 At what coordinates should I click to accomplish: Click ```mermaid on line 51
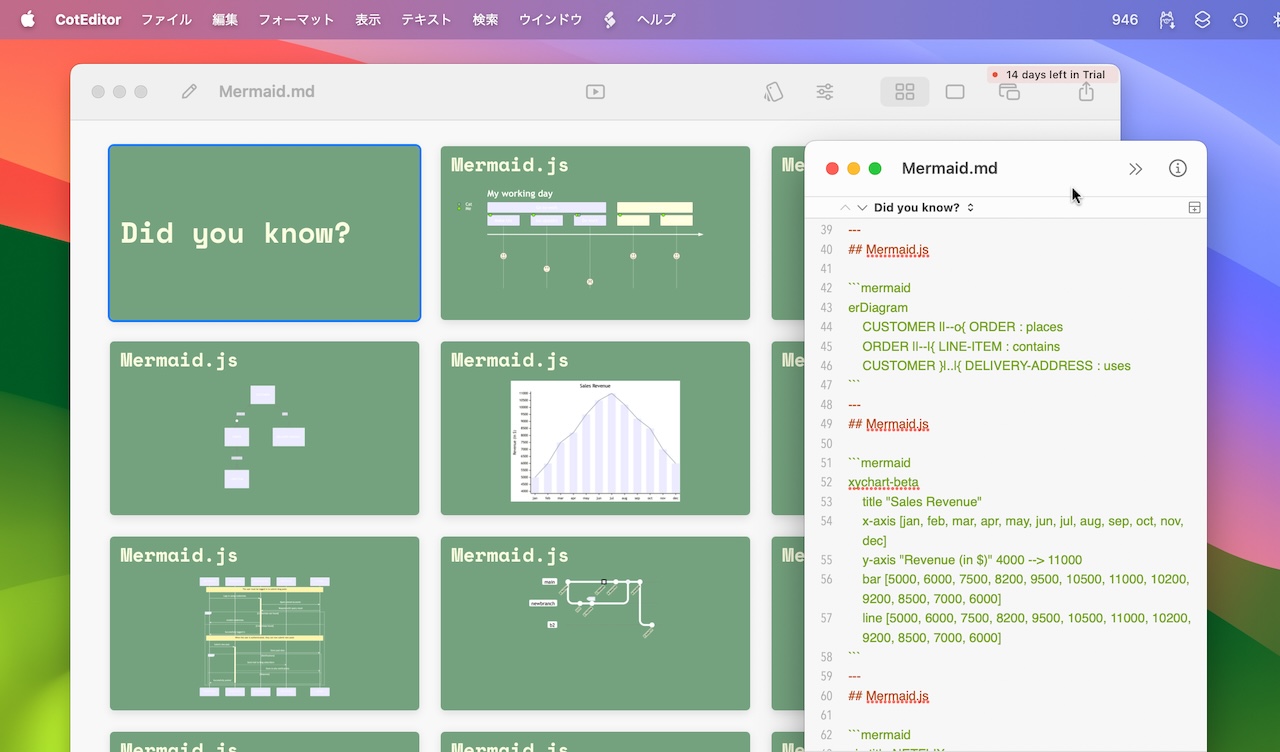879,463
